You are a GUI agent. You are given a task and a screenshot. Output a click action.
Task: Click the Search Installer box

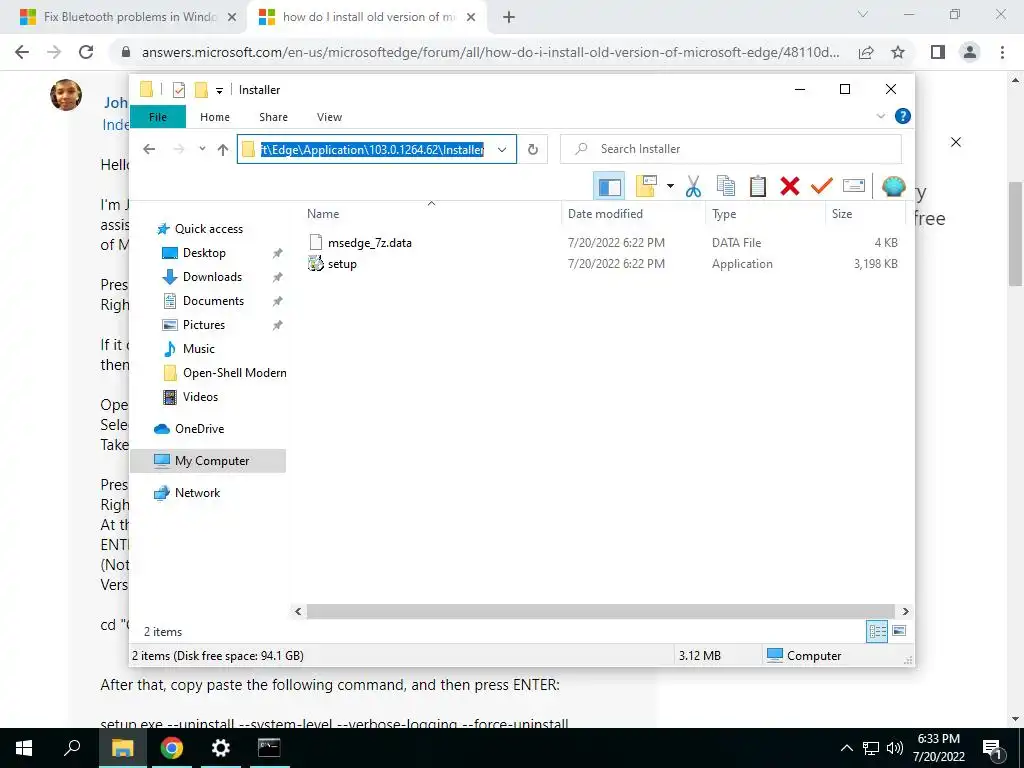(x=731, y=149)
